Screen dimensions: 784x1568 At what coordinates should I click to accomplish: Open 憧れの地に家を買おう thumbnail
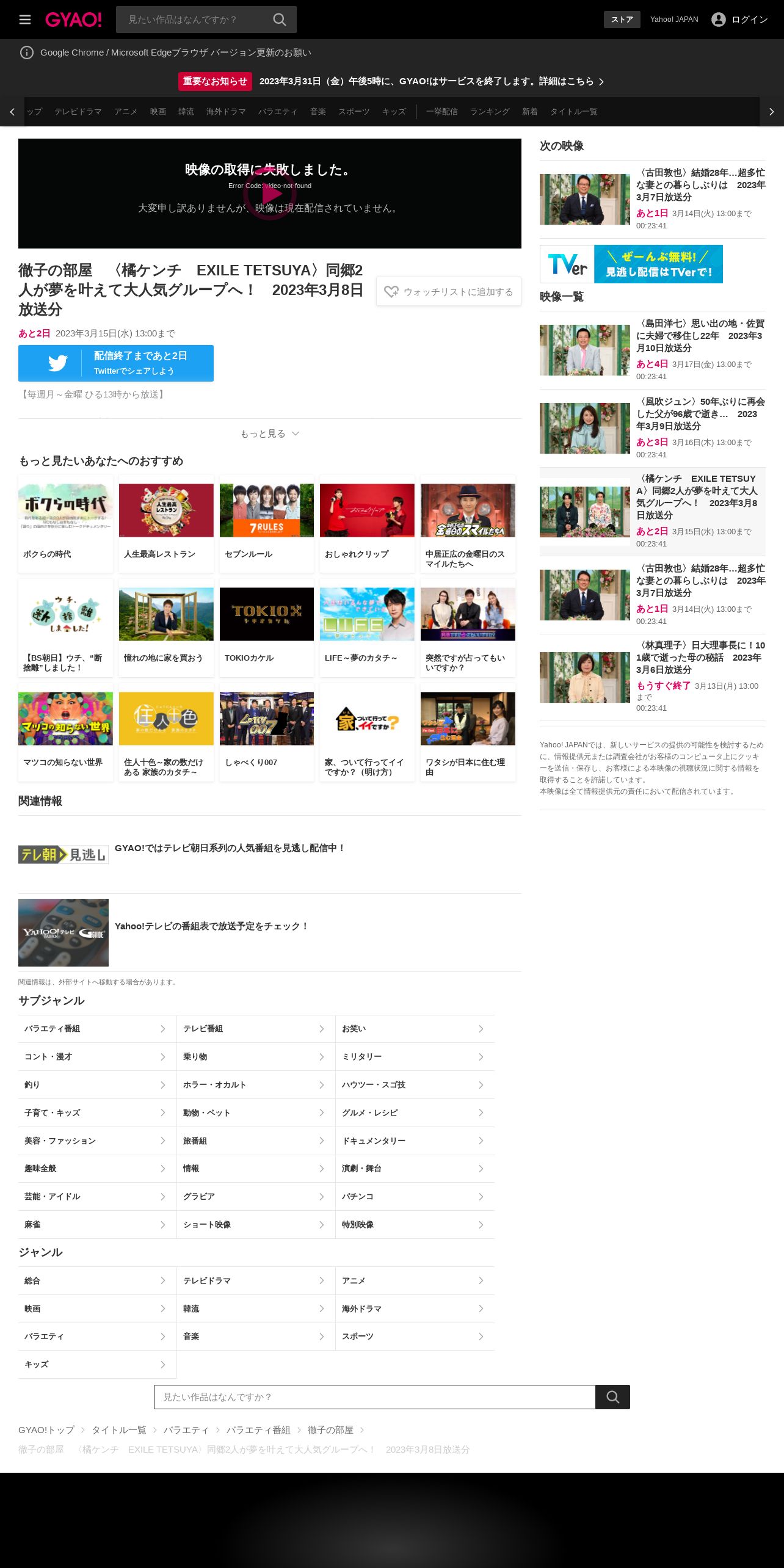(166, 614)
